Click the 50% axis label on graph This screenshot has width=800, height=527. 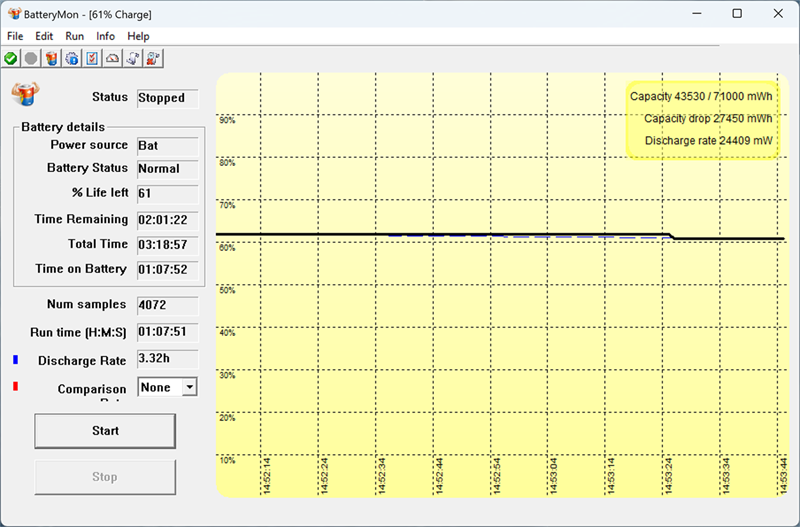coord(227,290)
